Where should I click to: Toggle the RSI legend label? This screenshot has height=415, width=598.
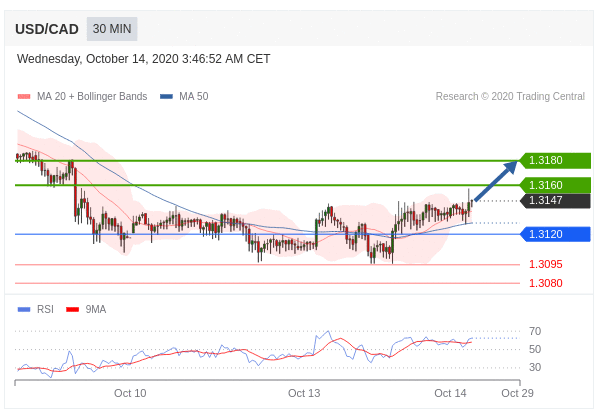point(45,309)
